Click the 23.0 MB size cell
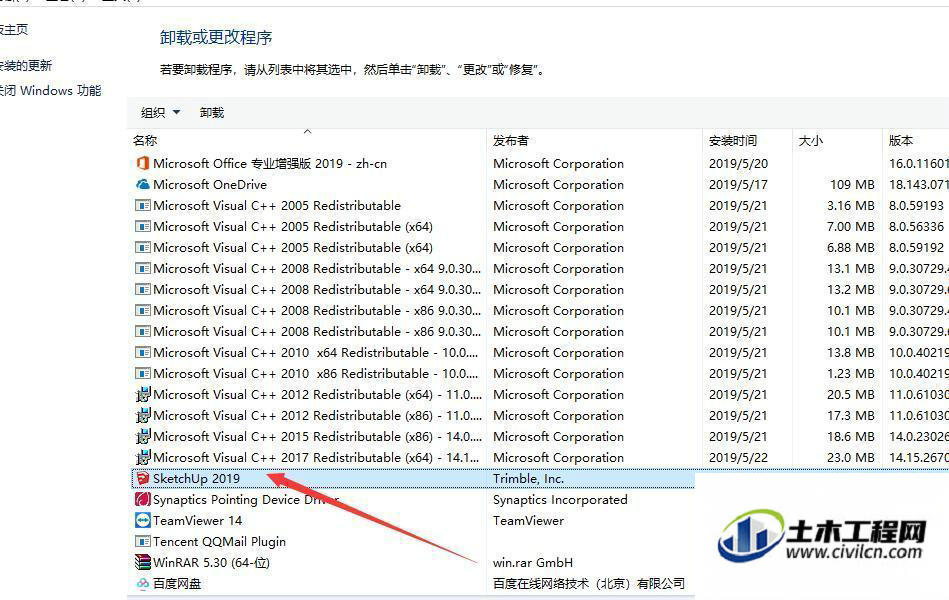Image resolution: width=949 pixels, height=600 pixels. (x=850, y=458)
